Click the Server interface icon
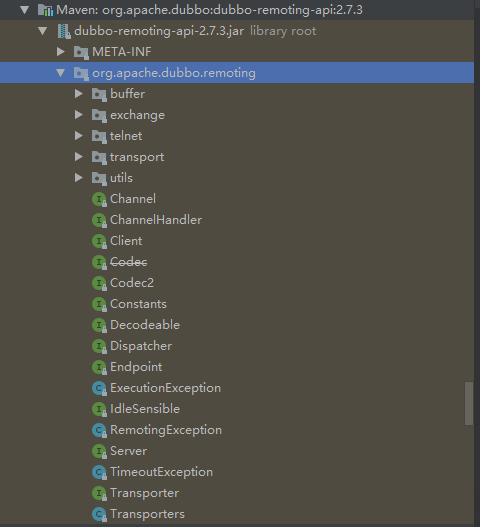480x527 pixels. click(99, 451)
